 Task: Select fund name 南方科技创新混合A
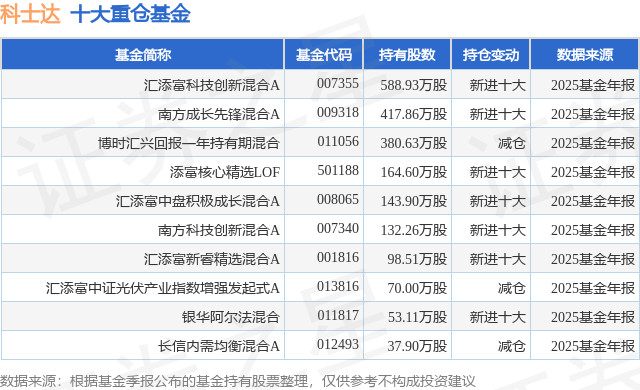pyautogui.click(x=219, y=230)
